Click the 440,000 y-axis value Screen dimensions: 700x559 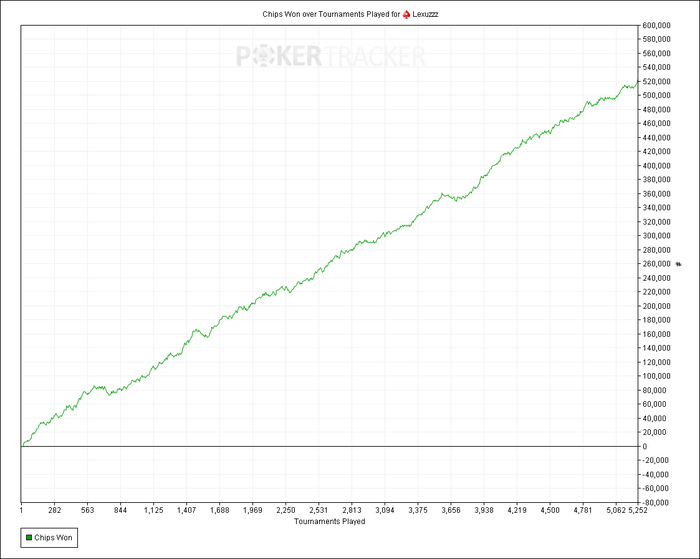pyautogui.click(x=656, y=138)
